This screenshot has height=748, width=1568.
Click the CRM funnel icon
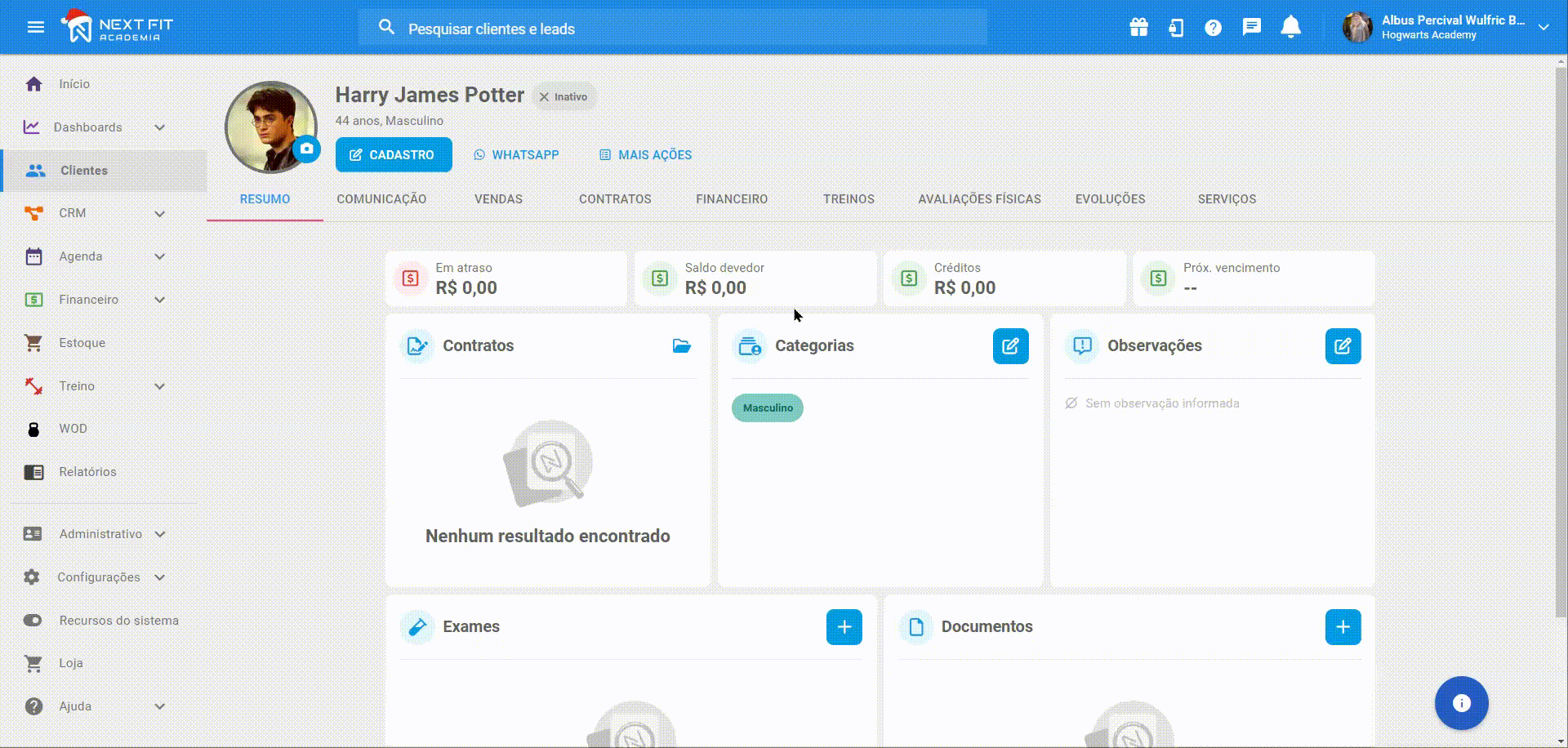coord(33,213)
